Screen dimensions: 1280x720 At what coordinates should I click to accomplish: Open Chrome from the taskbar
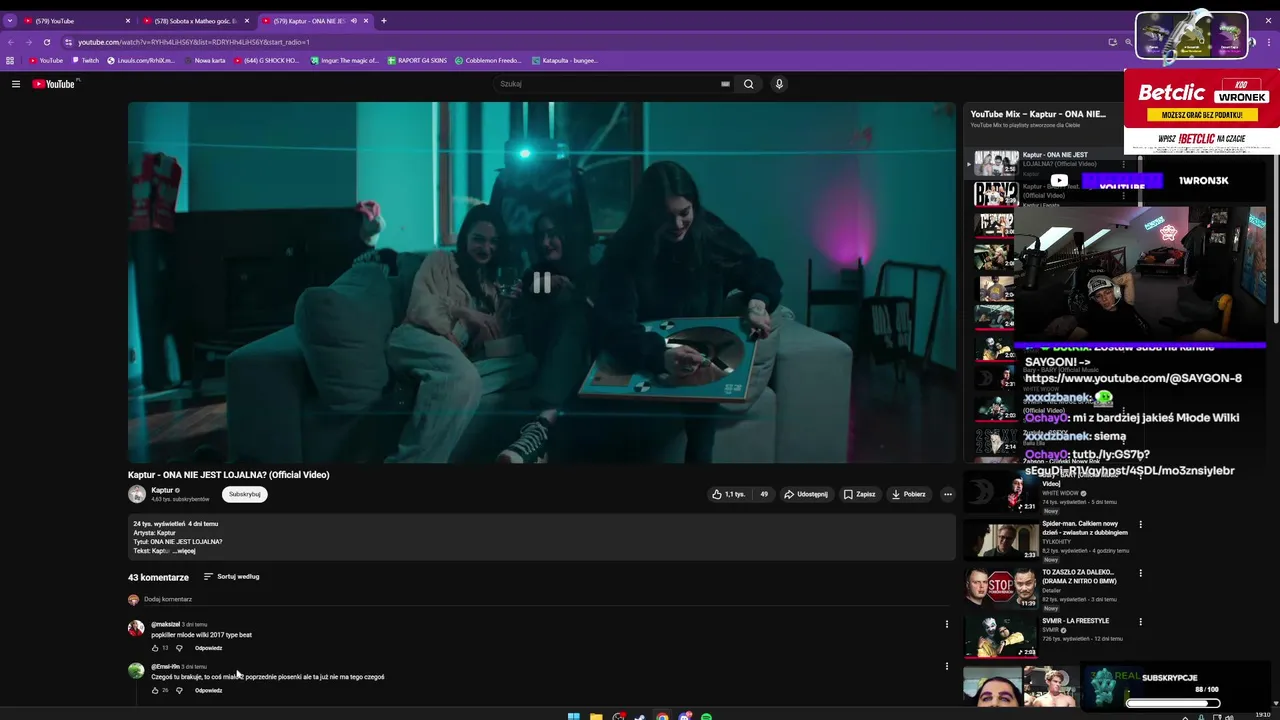pyautogui.click(x=662, y=716)
